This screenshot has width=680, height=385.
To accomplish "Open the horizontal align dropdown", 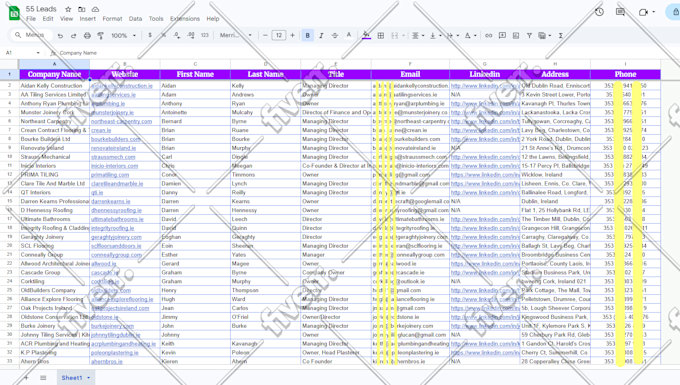I will 418,36.
